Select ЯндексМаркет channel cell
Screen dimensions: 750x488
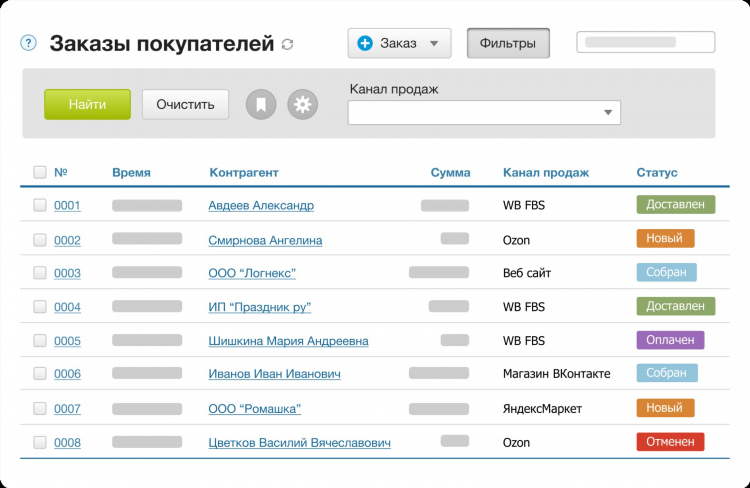(x=542, y=409)
